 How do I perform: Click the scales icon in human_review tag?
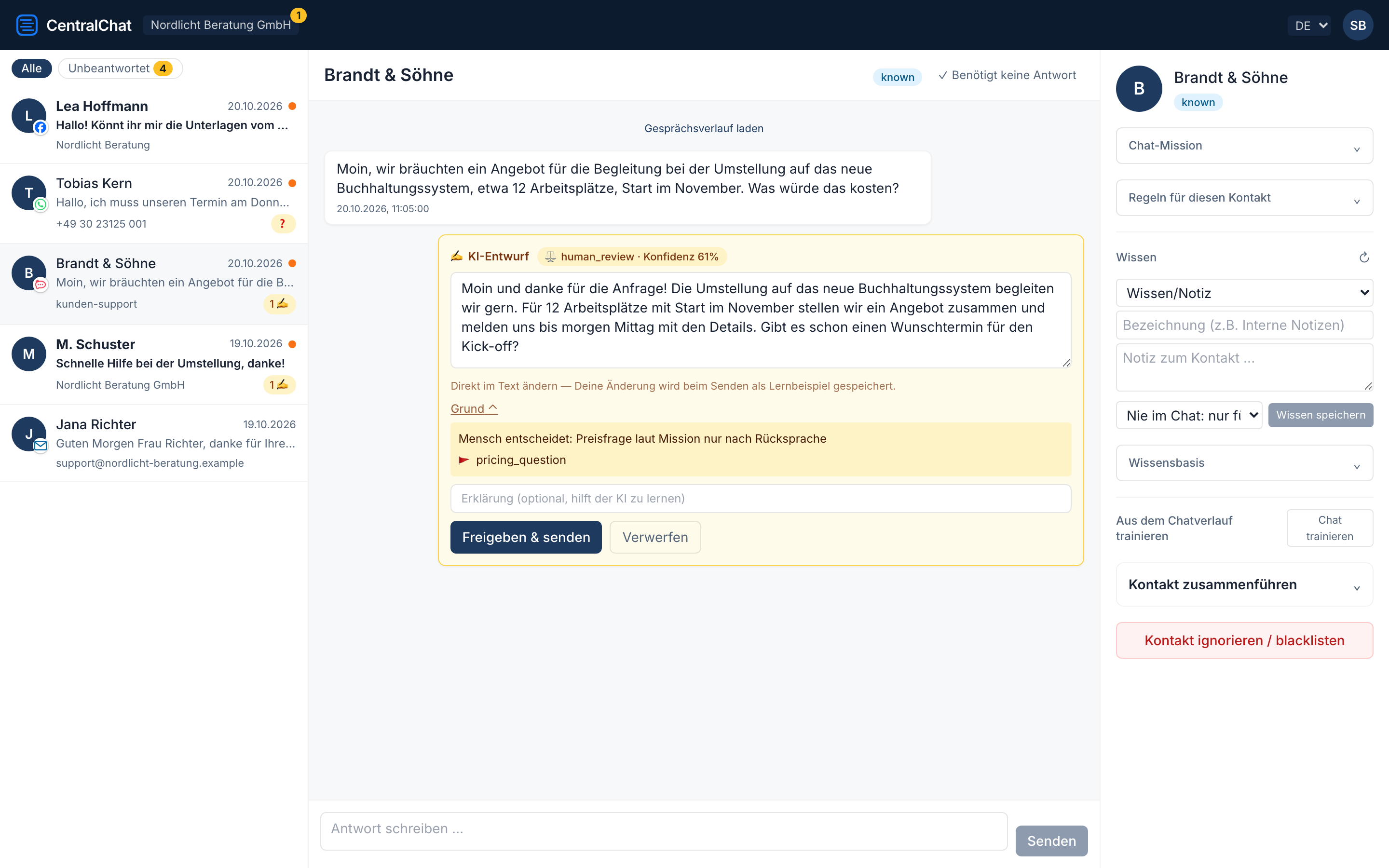pyautogui.click(x=550, y=257)
